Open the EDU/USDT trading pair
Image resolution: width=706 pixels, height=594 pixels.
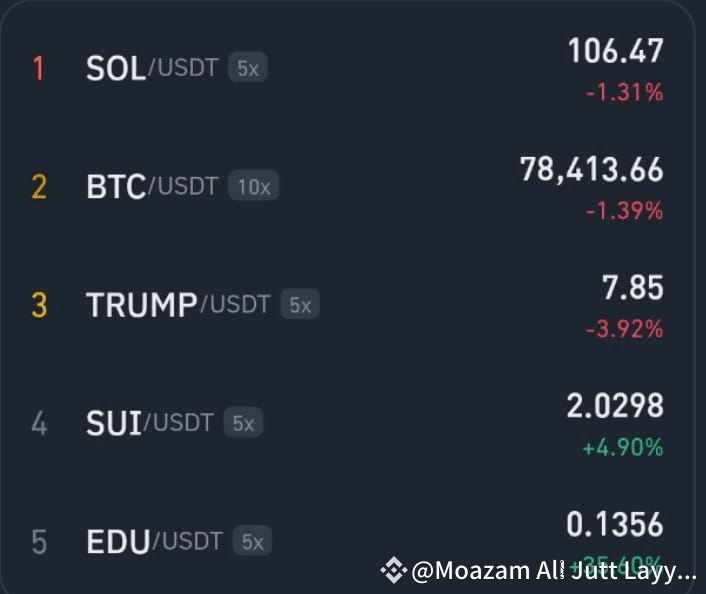click(x=348, y=541)
